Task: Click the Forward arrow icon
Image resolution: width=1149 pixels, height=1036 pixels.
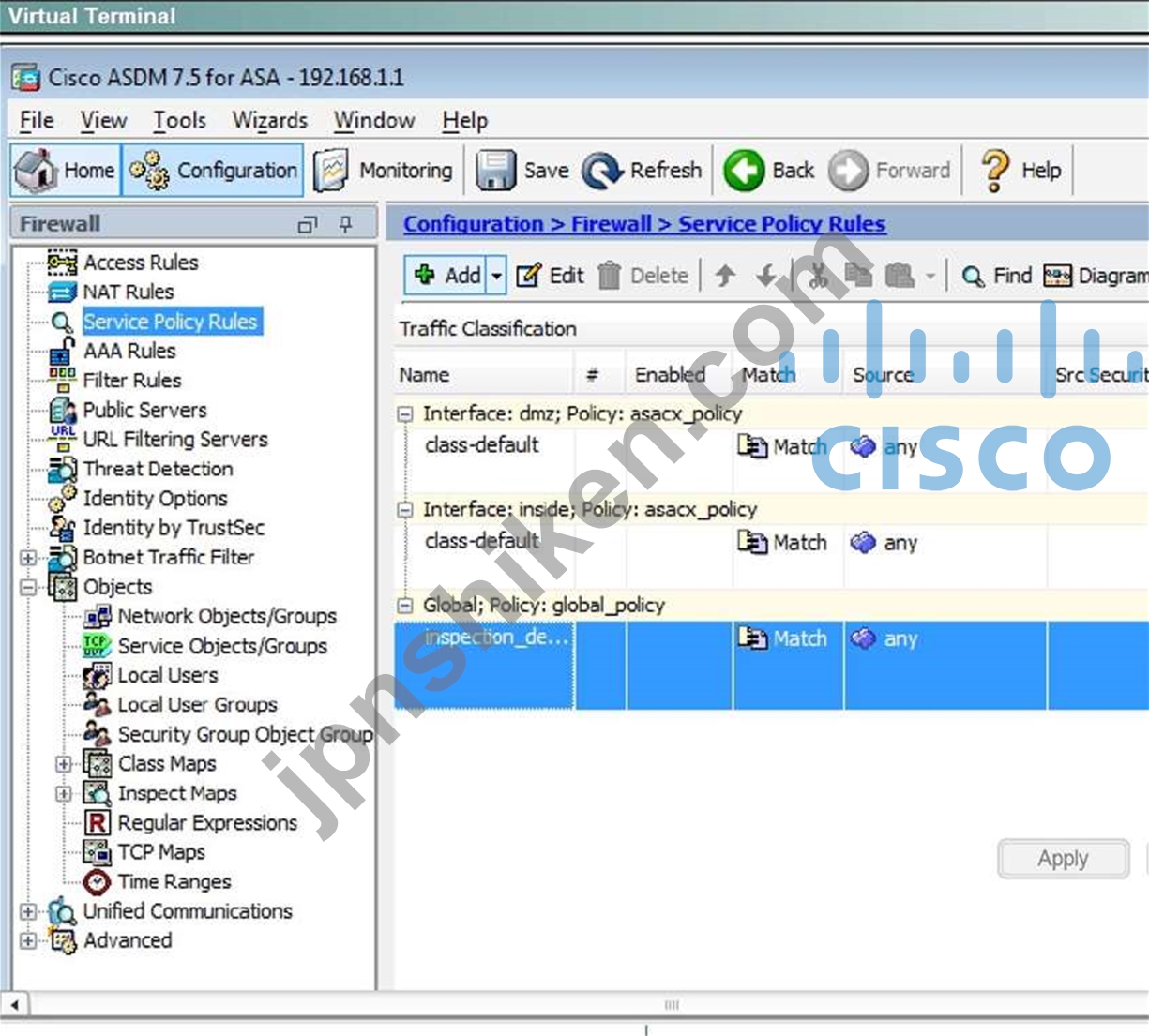Action: point(848,171)
